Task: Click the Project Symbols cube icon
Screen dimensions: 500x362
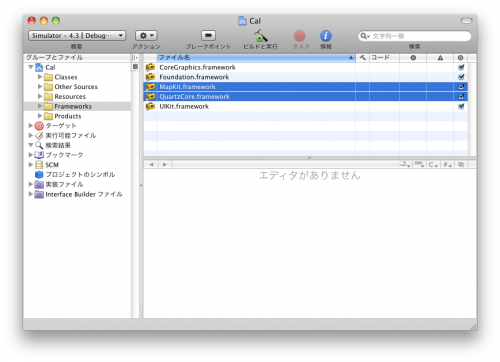Action: pyautogui.click(x=39, y=175)
